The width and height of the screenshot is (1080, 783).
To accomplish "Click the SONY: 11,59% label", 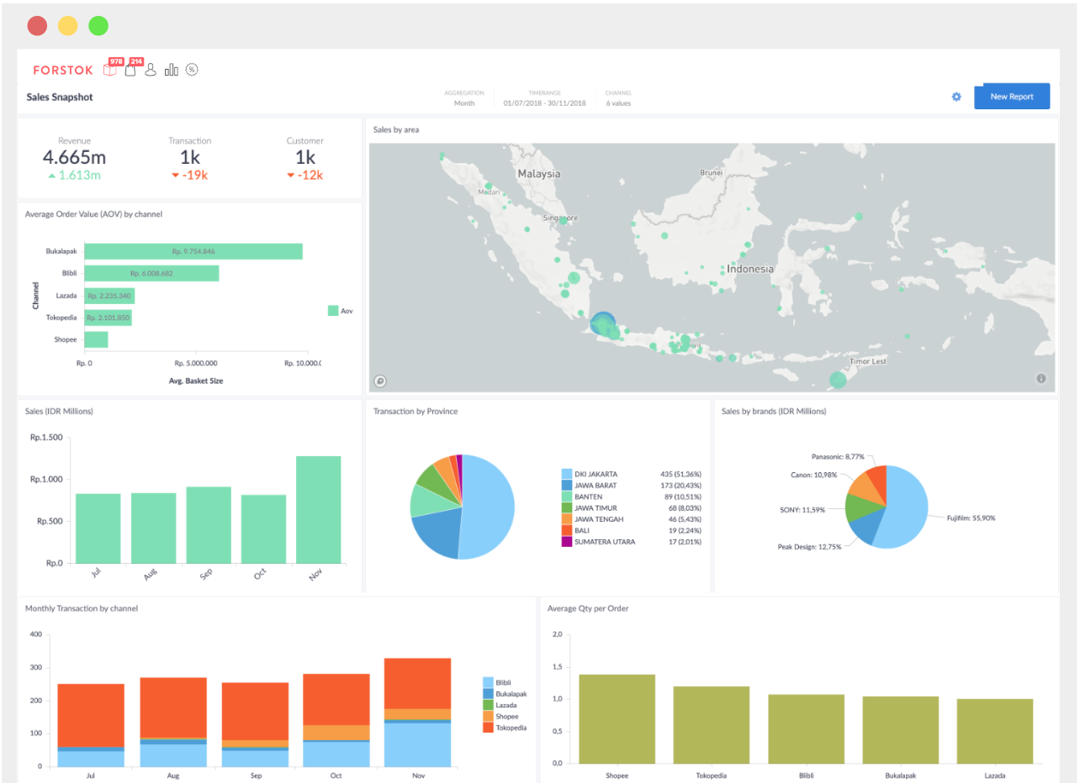I will [802, 510].
